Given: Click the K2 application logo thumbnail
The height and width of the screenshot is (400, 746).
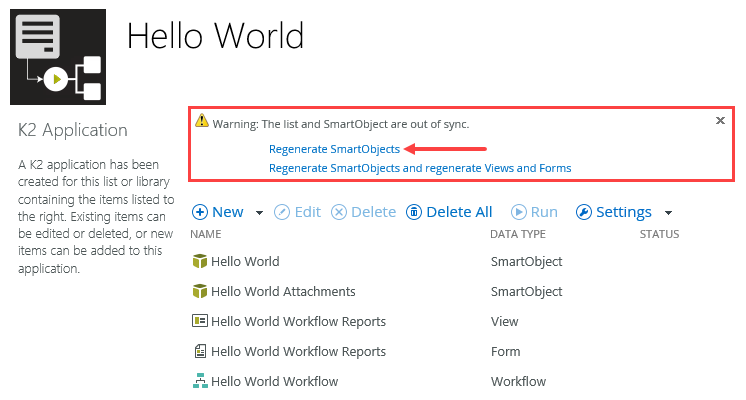Looking at the screenshot, I should pyautogui.click(x=58, y=57).
